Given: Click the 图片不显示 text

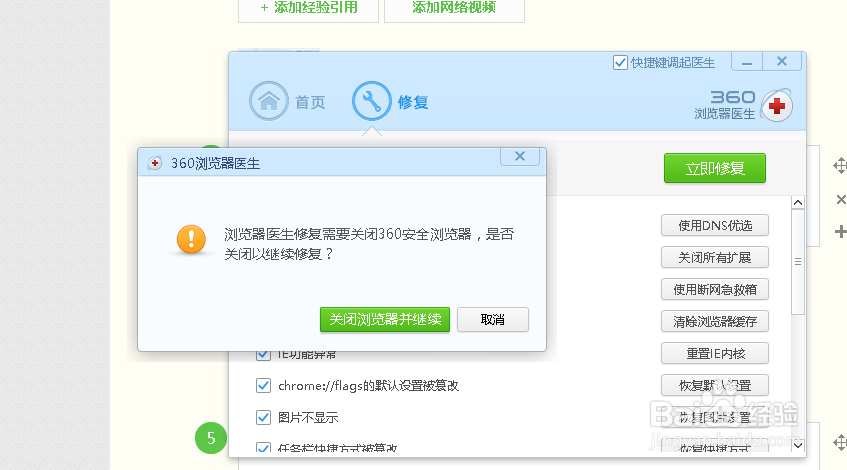Looking at the screenshot, I should (308, 418).
